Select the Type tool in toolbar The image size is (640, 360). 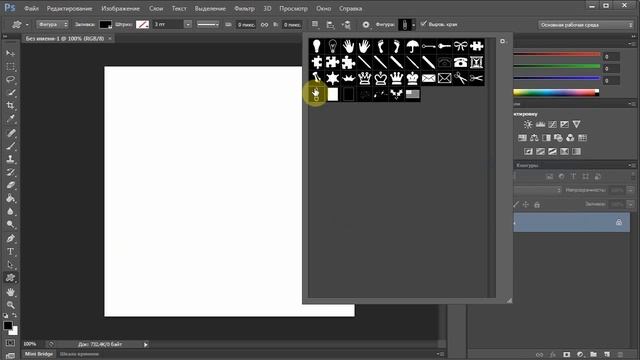point(11,251)
